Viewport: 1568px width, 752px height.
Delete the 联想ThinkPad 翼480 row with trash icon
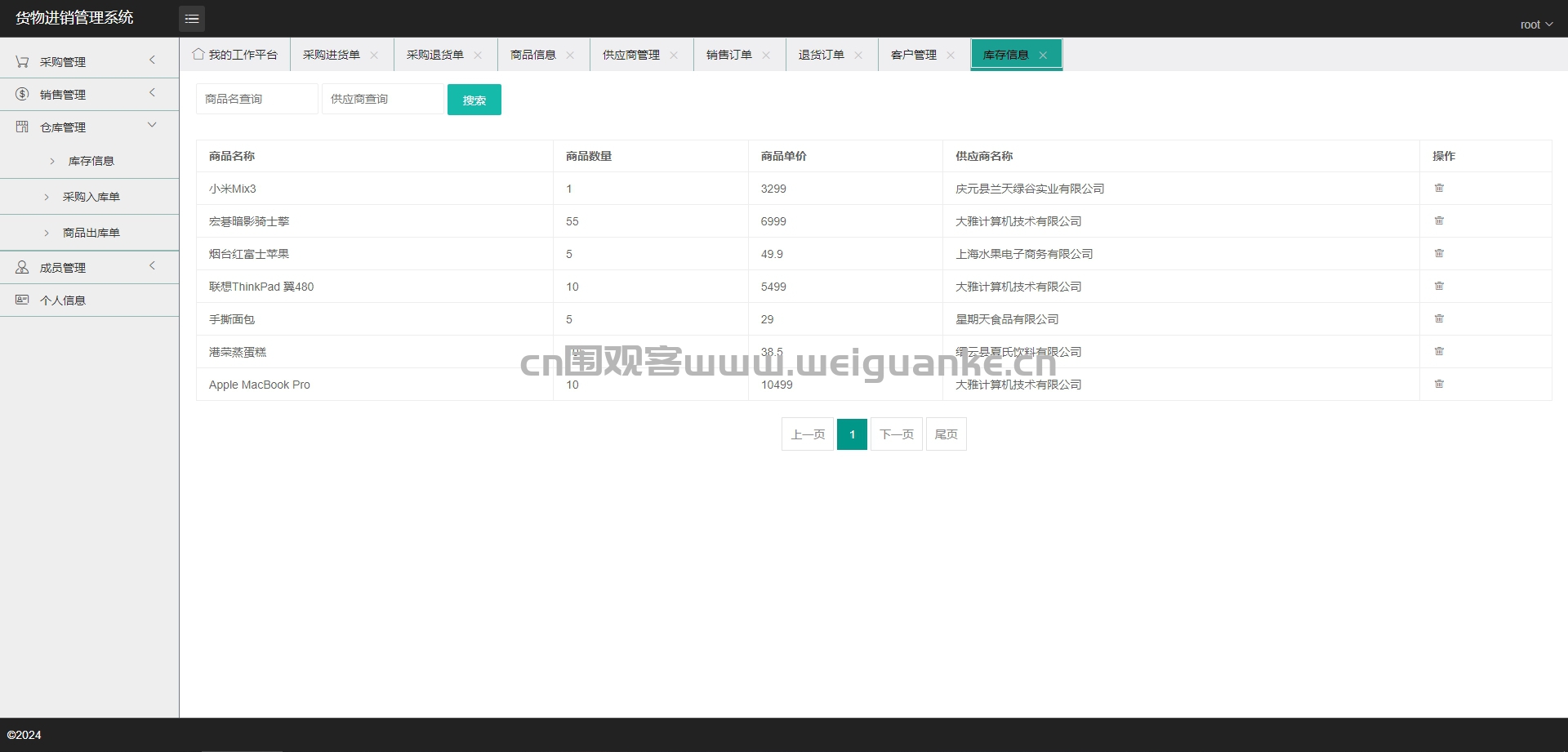pos(1439,286)
